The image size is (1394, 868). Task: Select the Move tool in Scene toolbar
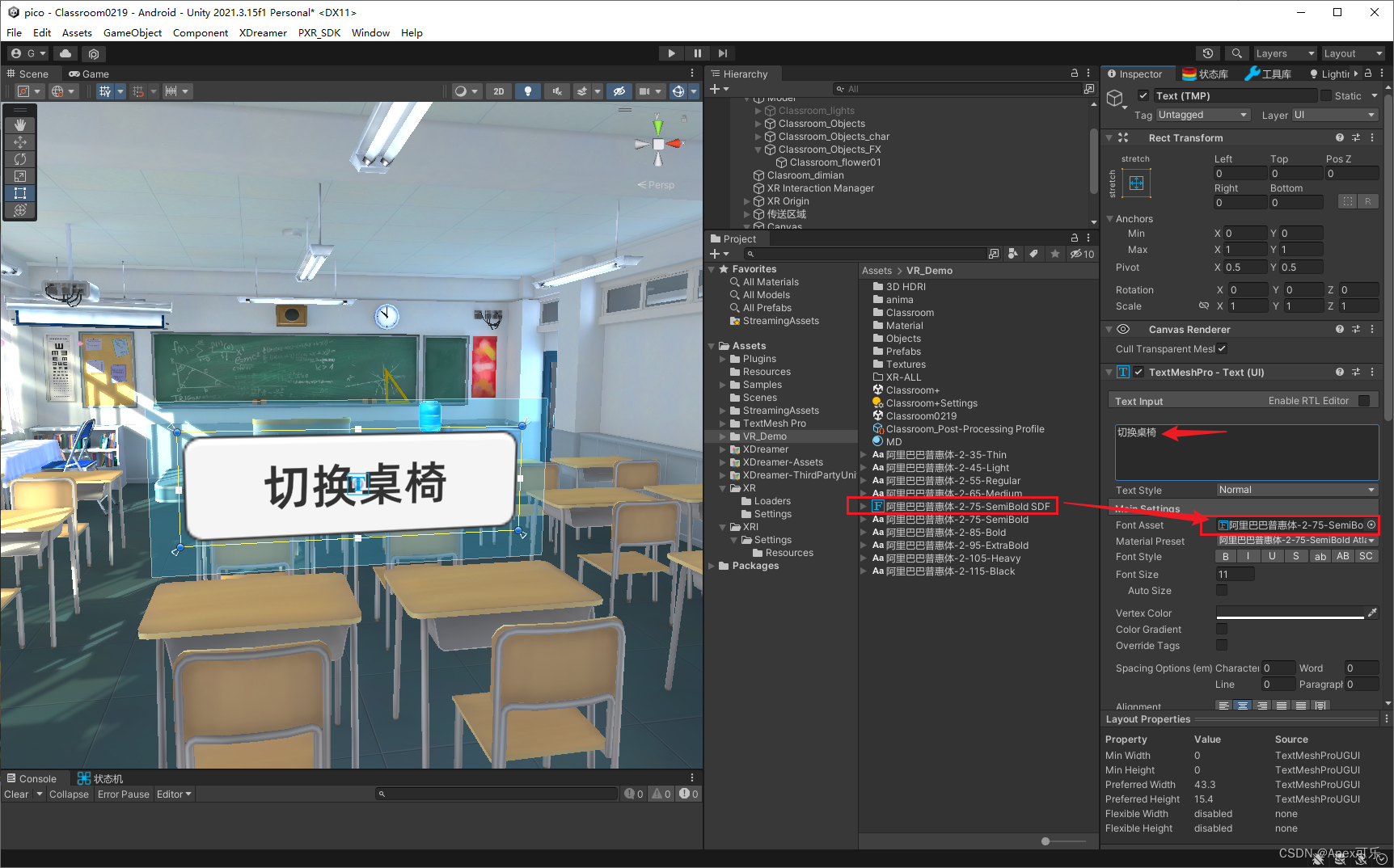(x=20, y=142)
